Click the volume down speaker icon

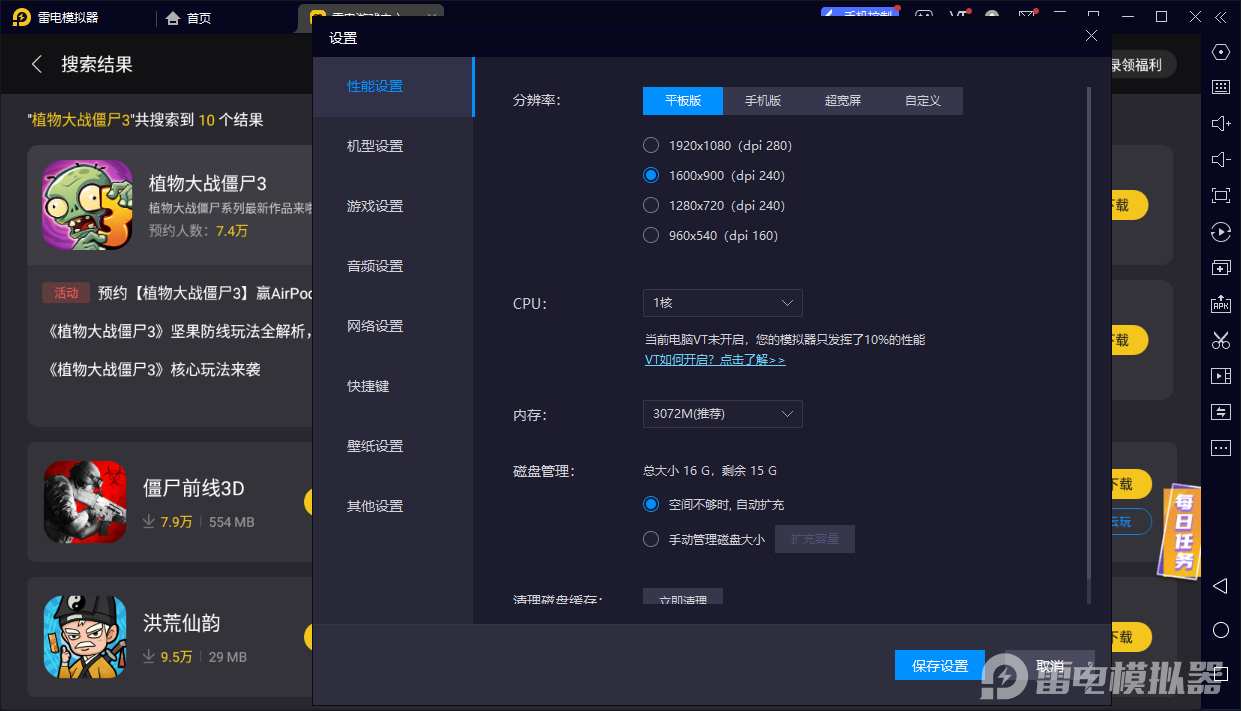(x=1220, y=160)
